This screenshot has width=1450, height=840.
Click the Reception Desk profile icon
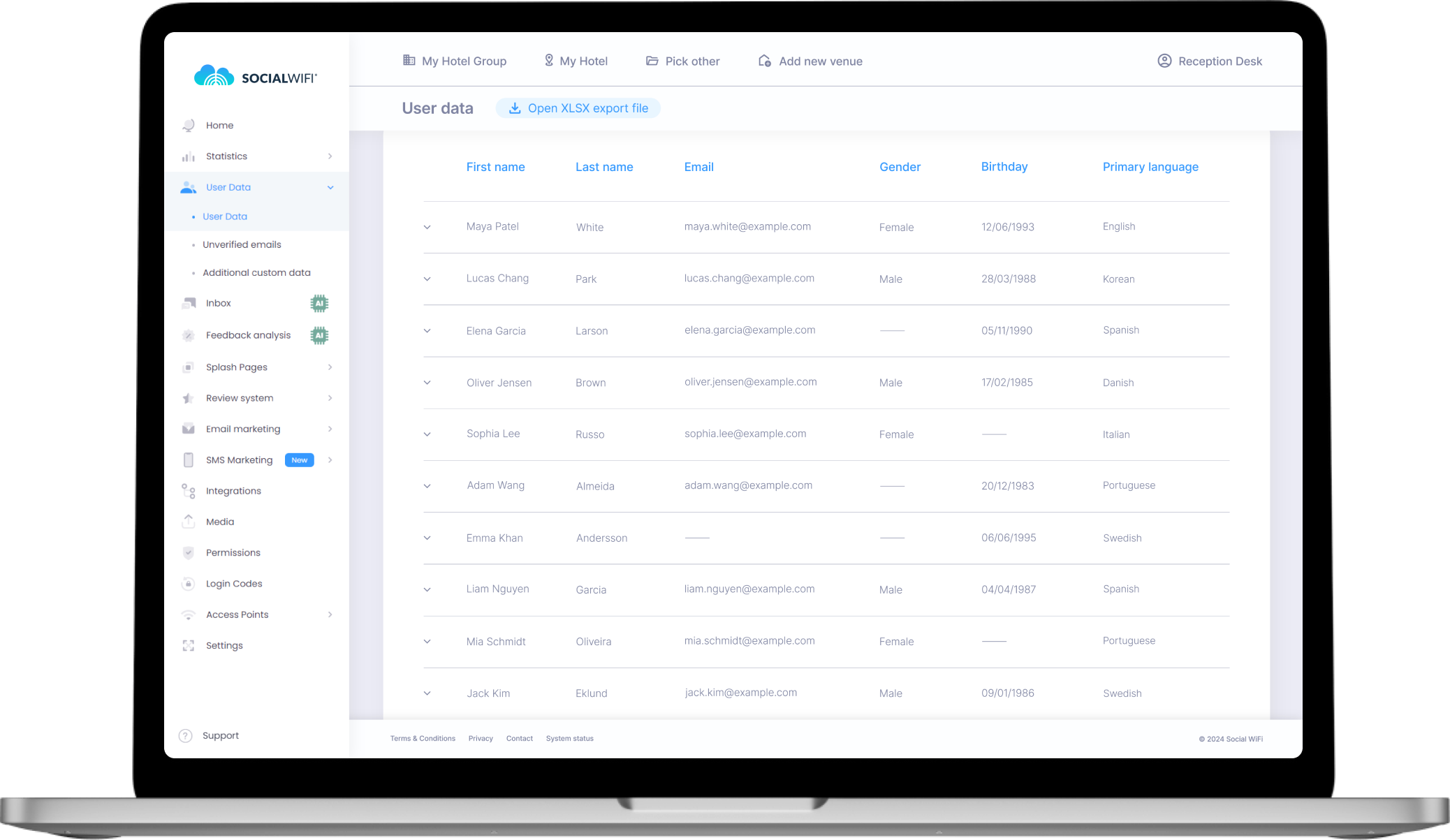click(1164, 61)
